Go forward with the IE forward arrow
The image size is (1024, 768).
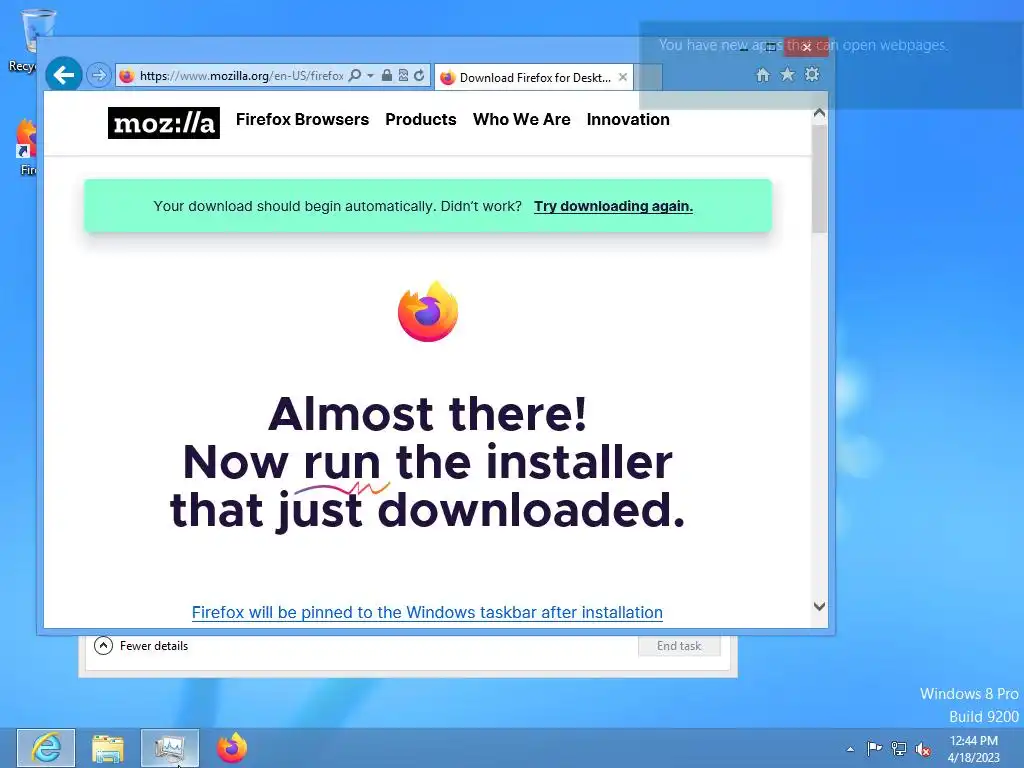pos(99,76)
